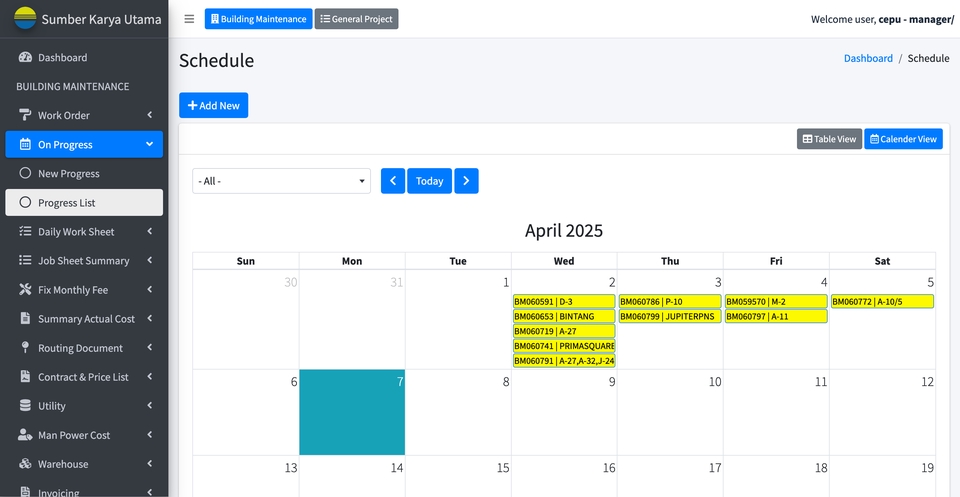Select the New Progress circle item
The image size is (960, 497).
point(84,174)
